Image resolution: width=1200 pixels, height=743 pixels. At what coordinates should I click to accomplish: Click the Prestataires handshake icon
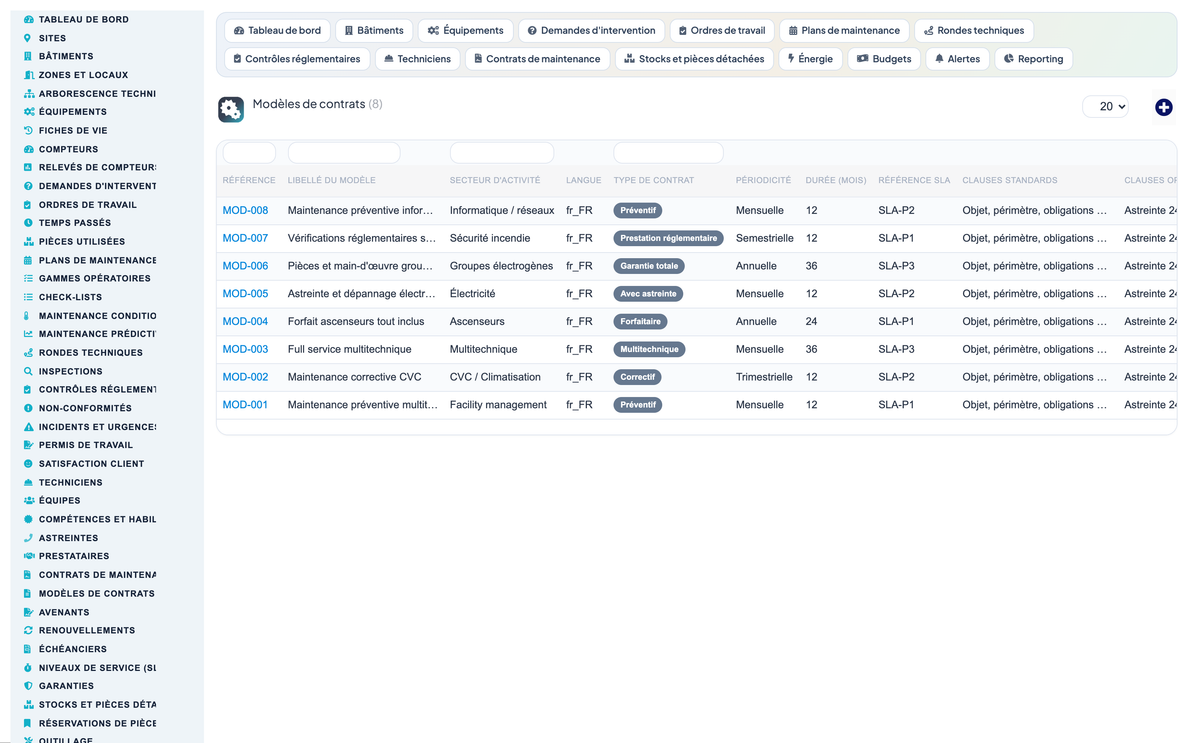click(28, 556)
